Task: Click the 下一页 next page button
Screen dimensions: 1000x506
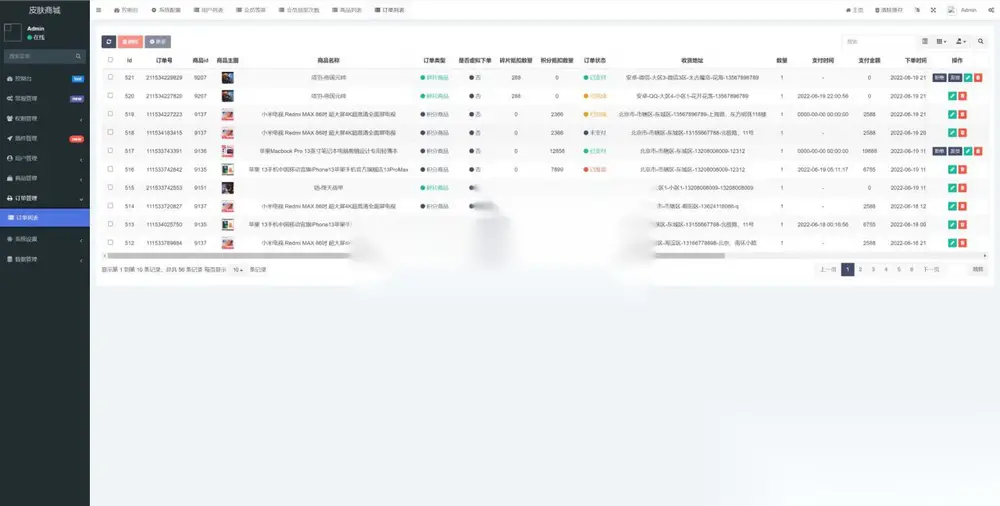Action: click(x=931, y=269)
